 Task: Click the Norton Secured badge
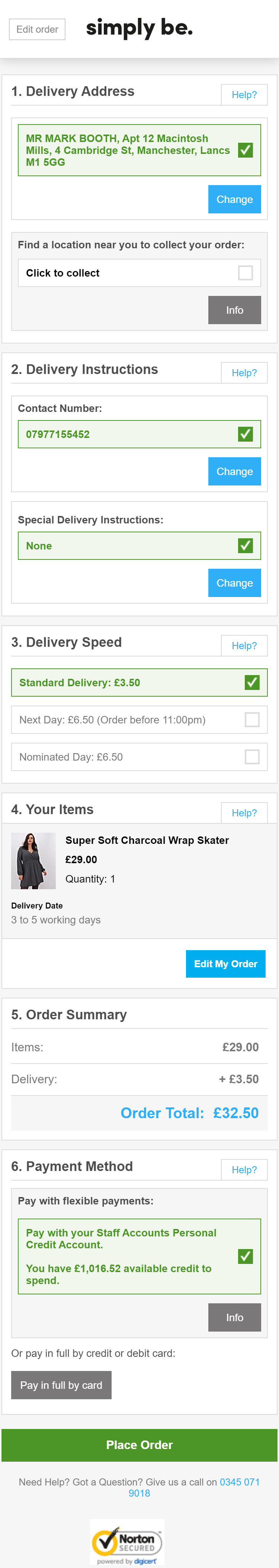(x=127, y=1542)
